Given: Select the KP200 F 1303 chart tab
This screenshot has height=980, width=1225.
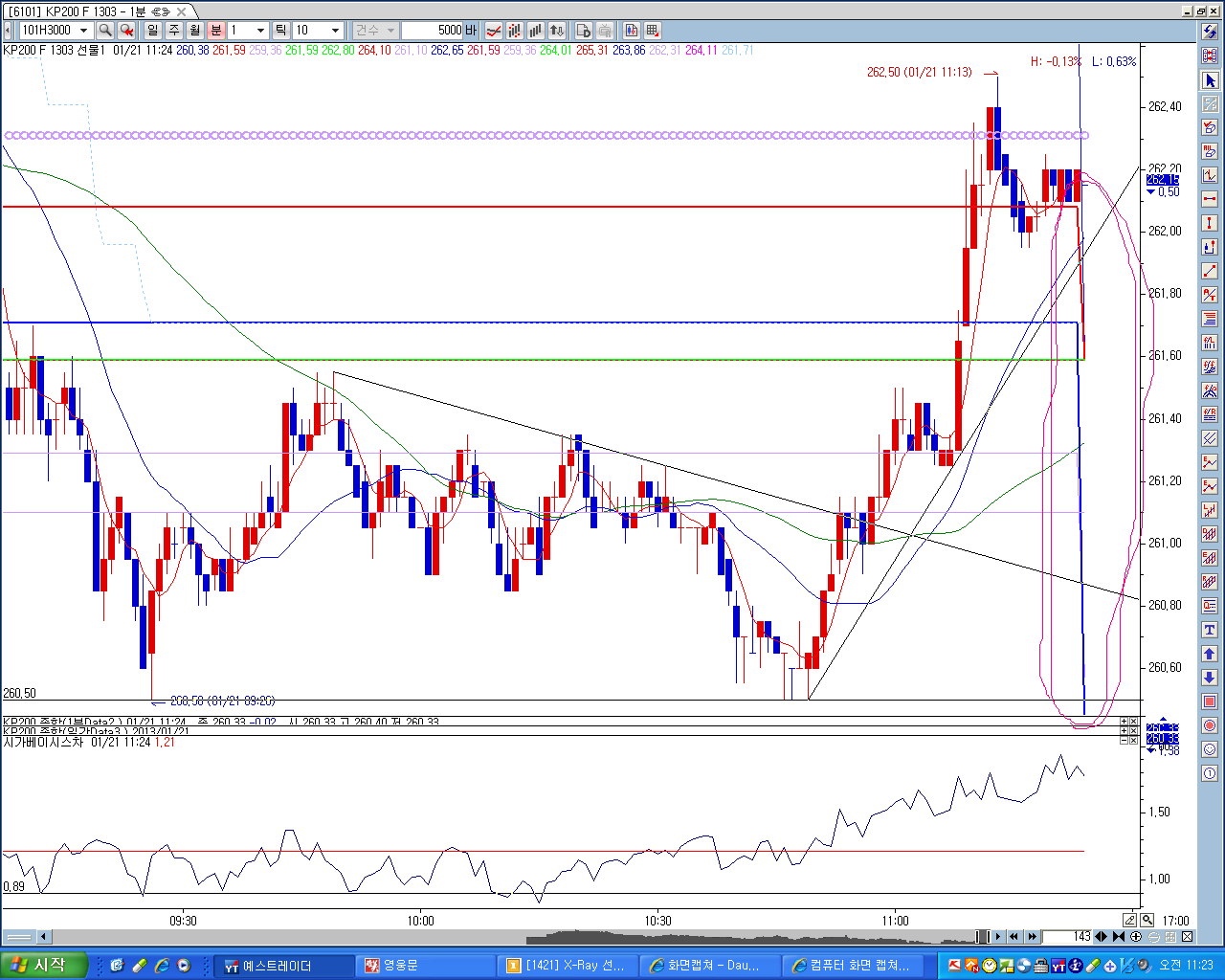Looking at the screenshot, I should click(78, 11).
